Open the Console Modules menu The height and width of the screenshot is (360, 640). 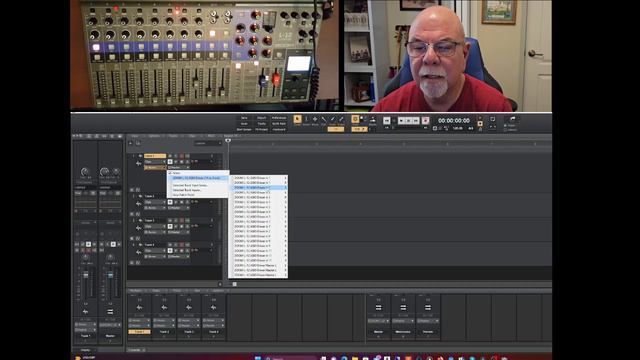coord(135,291)
